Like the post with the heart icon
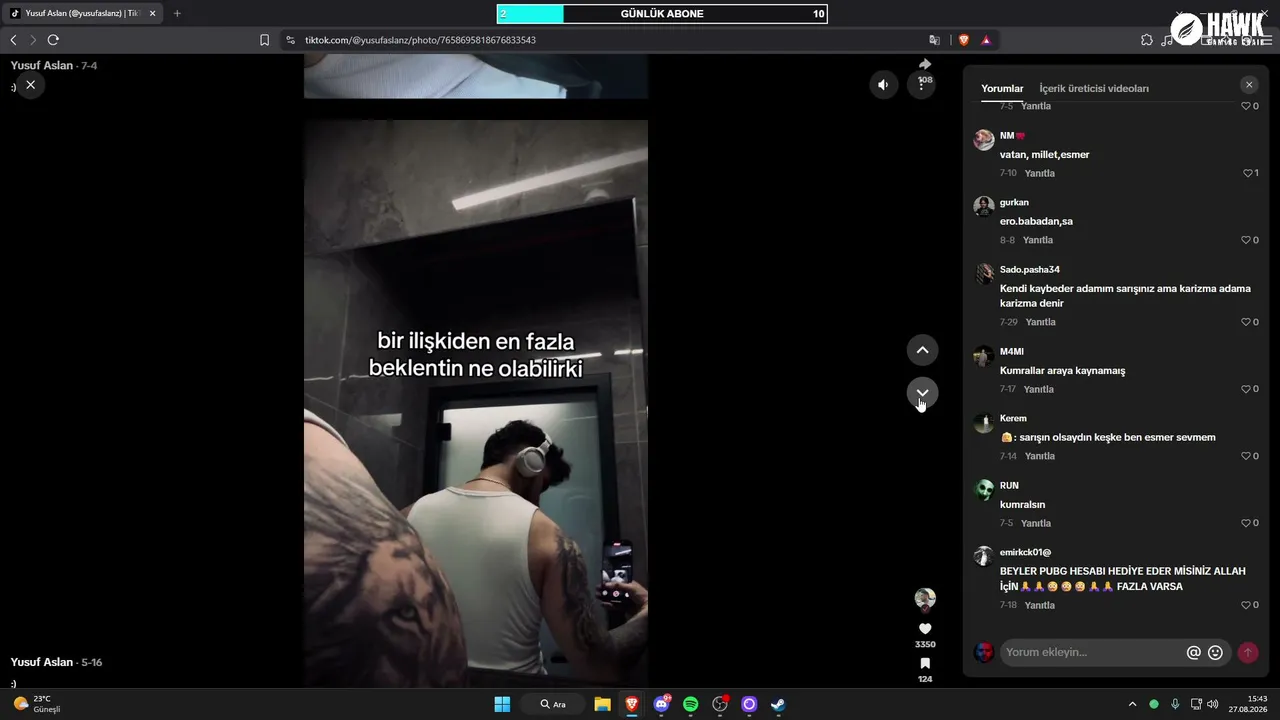 tap(925, 629)
